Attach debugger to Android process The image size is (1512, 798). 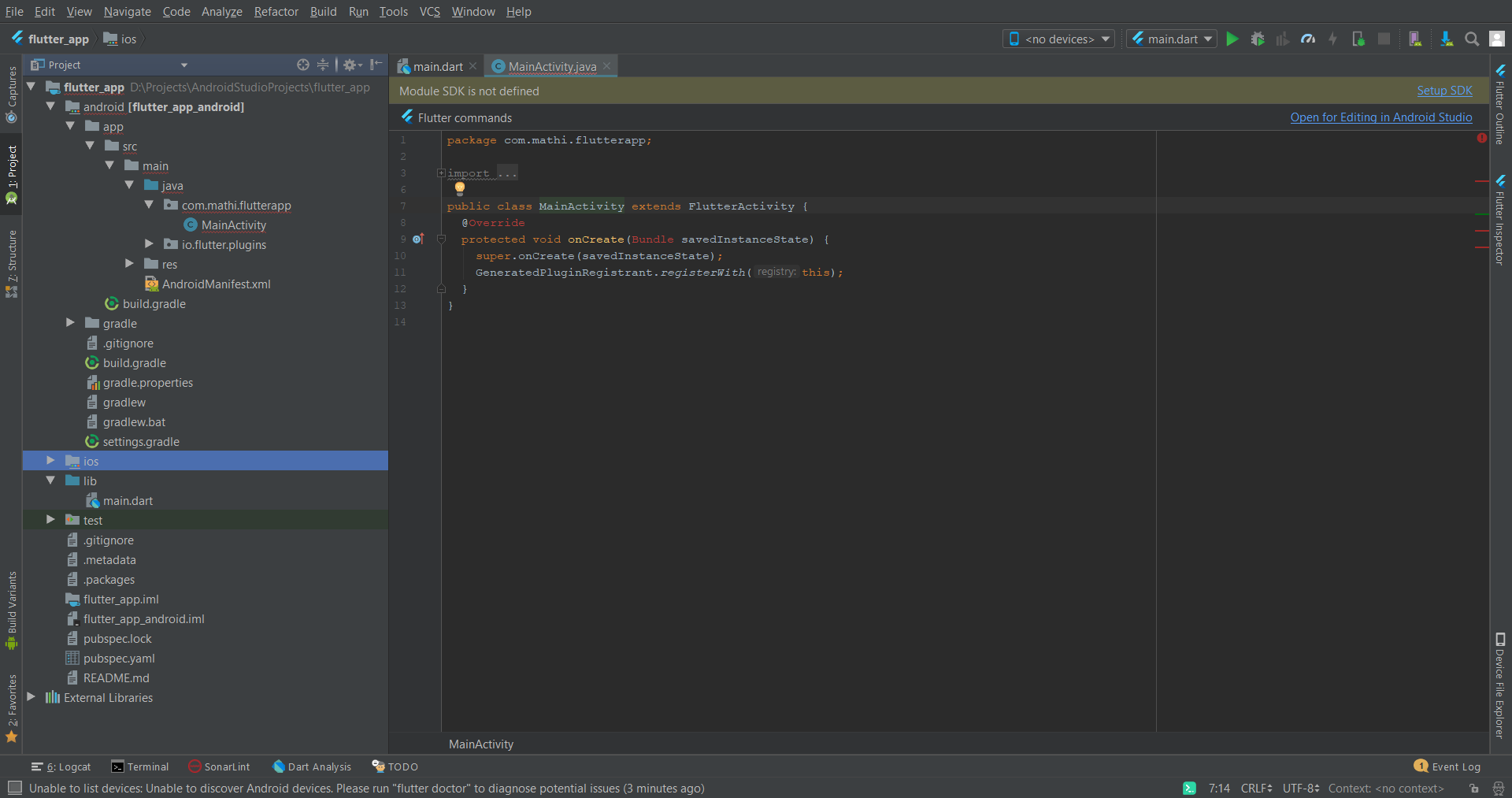pyautogui.click(x=1358, y=39)
